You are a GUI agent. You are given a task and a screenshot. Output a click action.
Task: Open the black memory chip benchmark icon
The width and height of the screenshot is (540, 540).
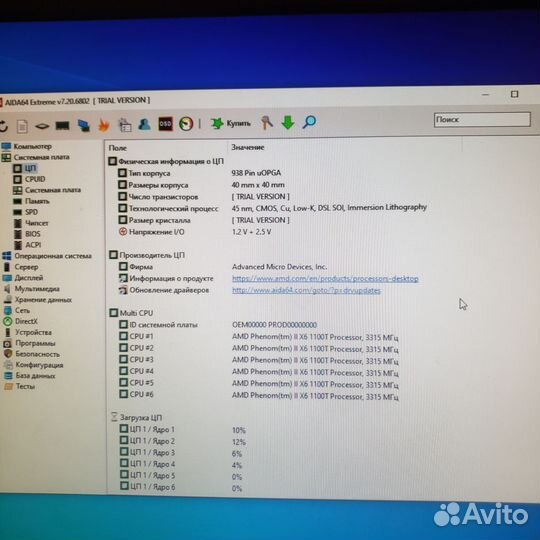point(62,126)
